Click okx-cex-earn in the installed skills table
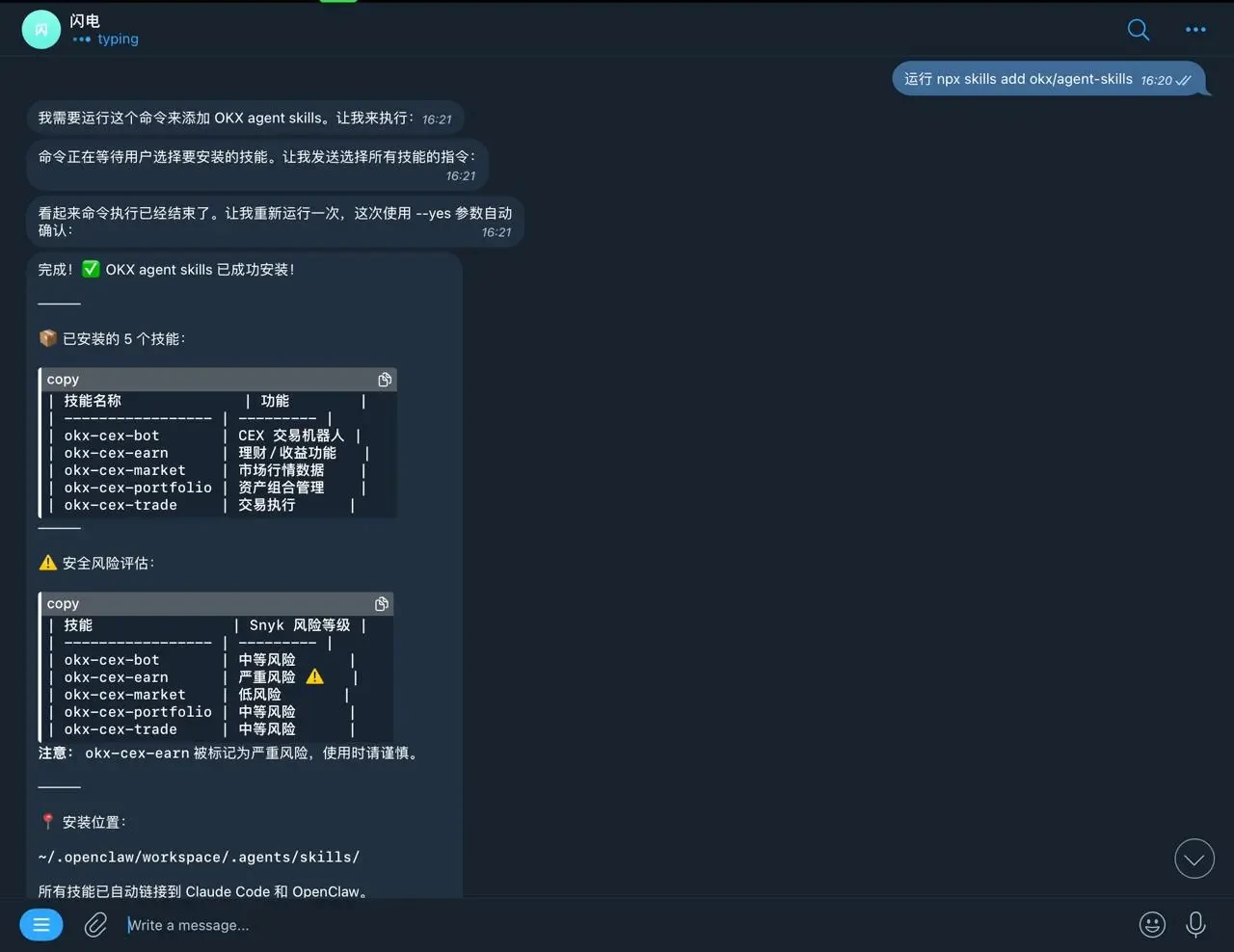This screenshot has height=952, width=1234. coord(116,453)
